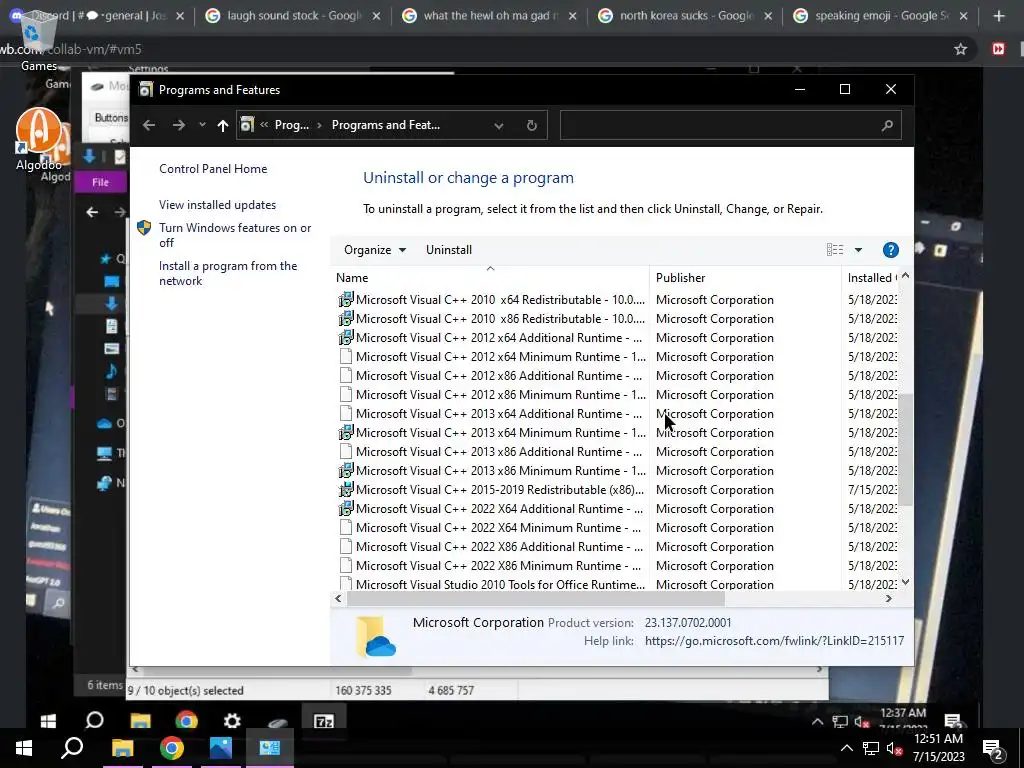The width and height of the screenshot is (1024, 768).
Task: Go up one level with the Up arrow
Action: [223, 125]
